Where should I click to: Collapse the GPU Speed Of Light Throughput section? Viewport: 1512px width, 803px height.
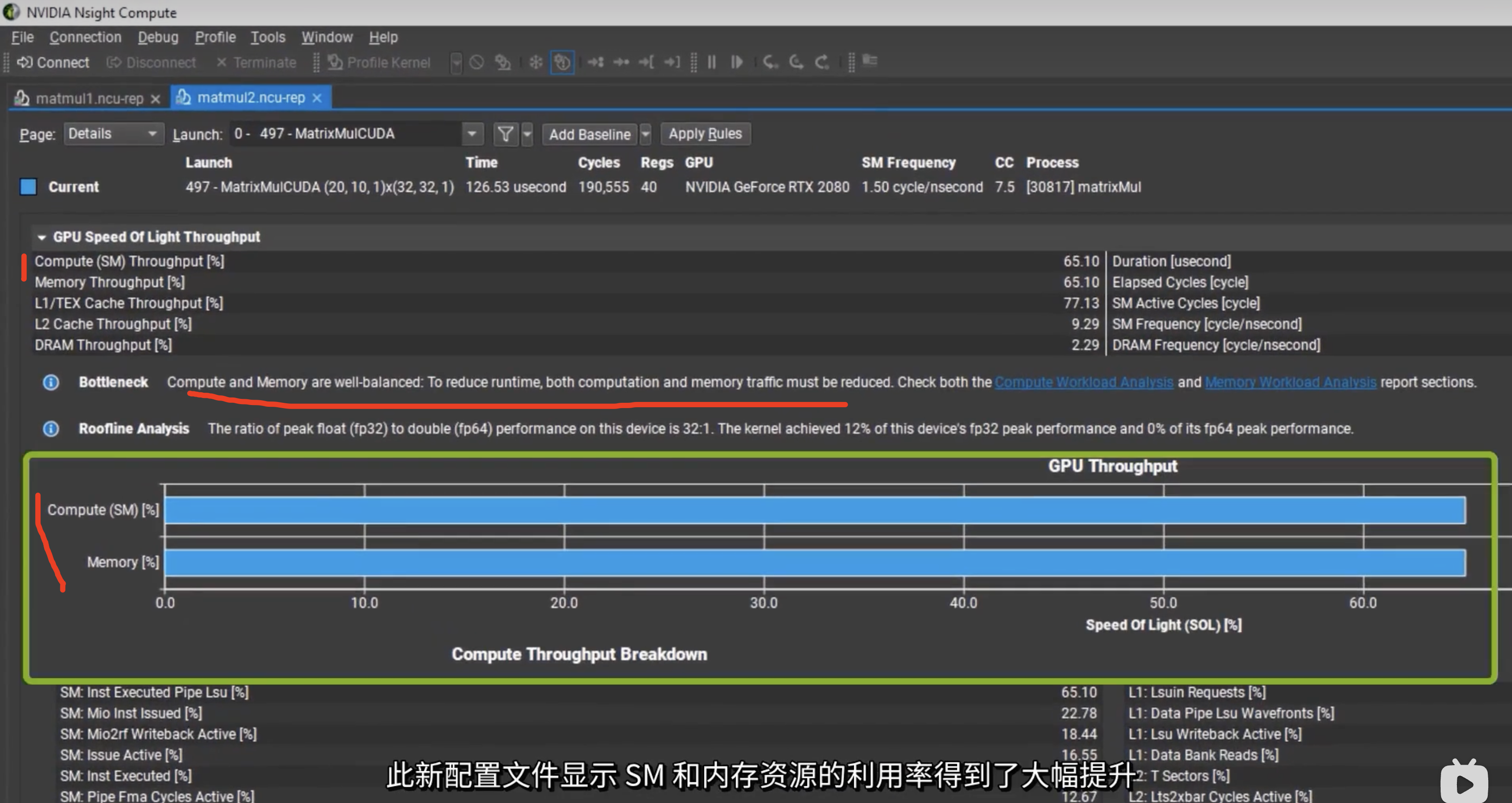pos(42,237)
